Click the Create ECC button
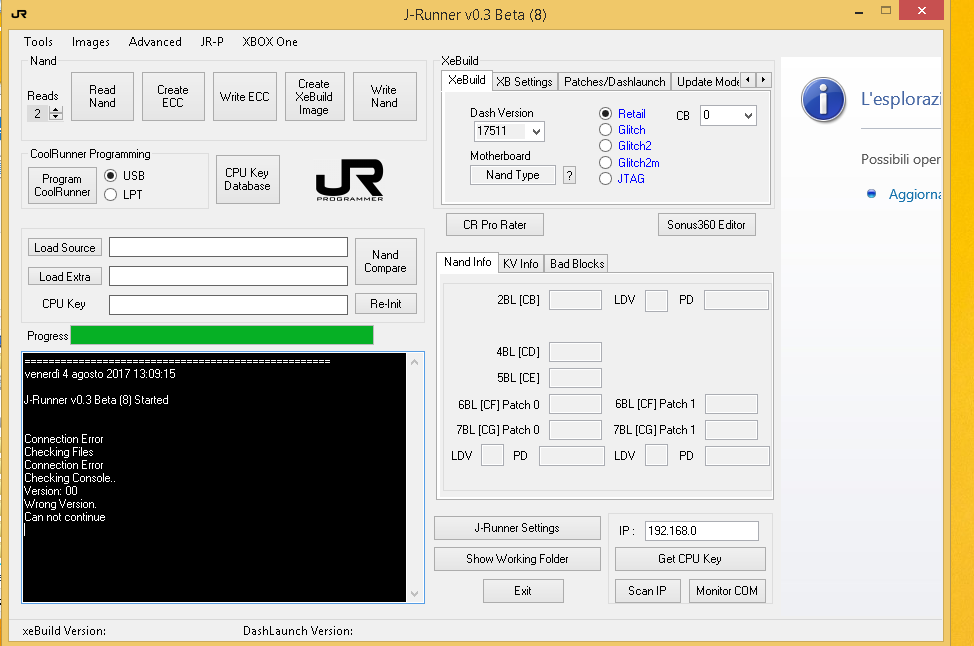The width and height of the screenshot is (974, 646). (173, 96)
